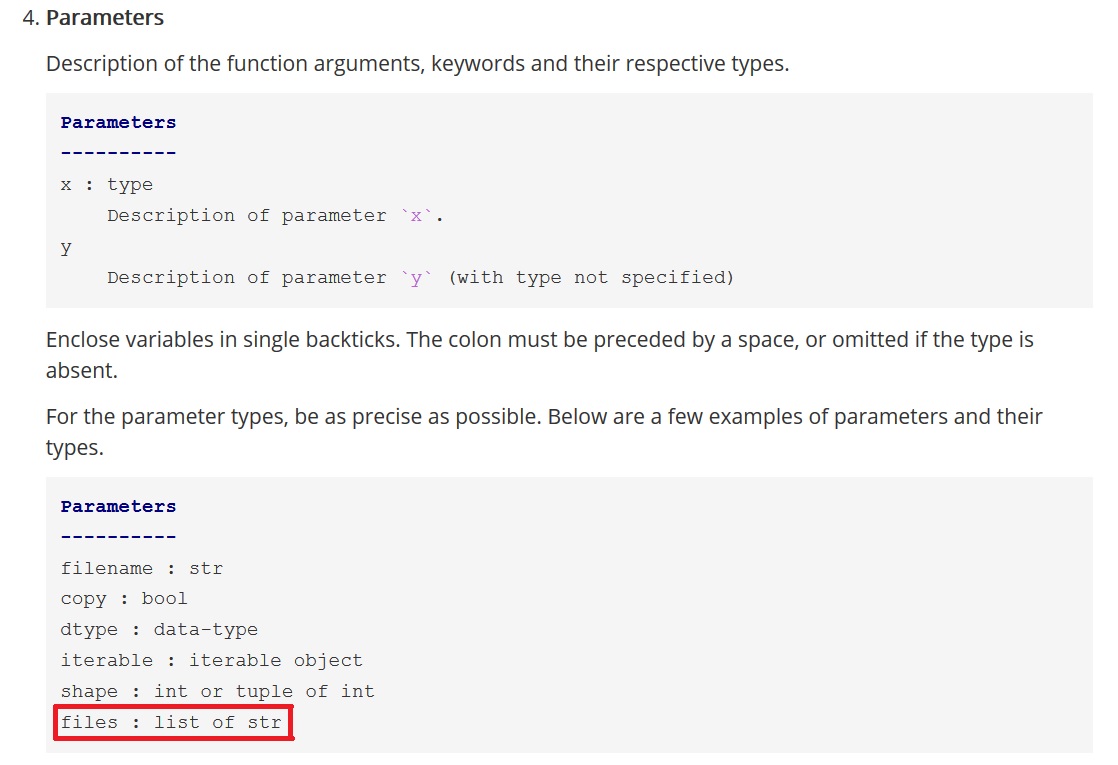
Task: Click the red-highlighted "files : list of str" line
Action: tap(171, 722)
